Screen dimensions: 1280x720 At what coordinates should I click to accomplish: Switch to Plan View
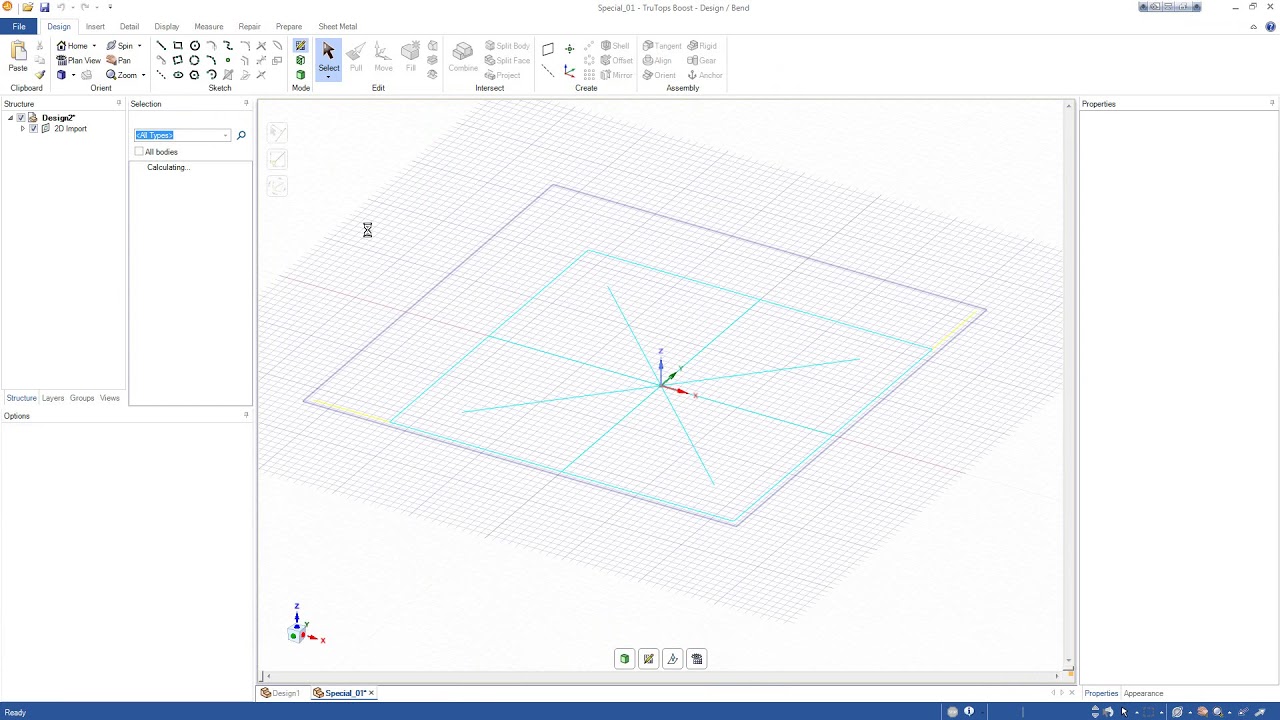(78, 60)
